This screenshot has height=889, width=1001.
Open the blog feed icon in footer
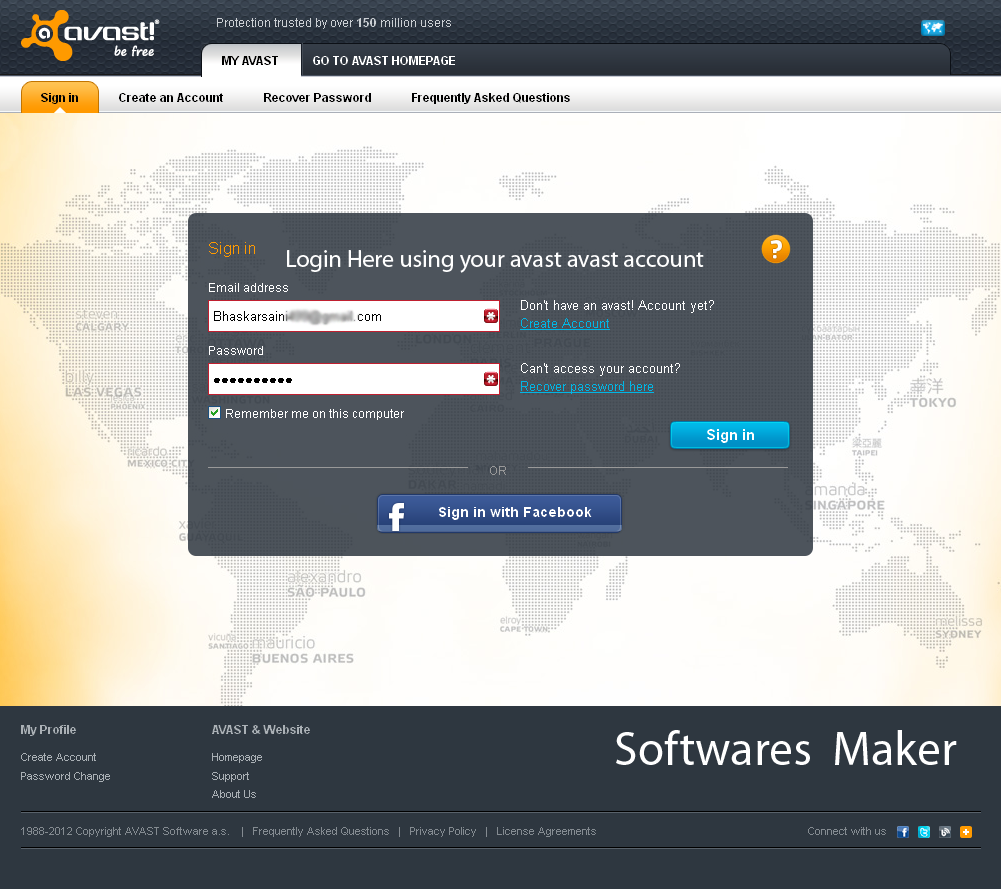coord(945,832)
